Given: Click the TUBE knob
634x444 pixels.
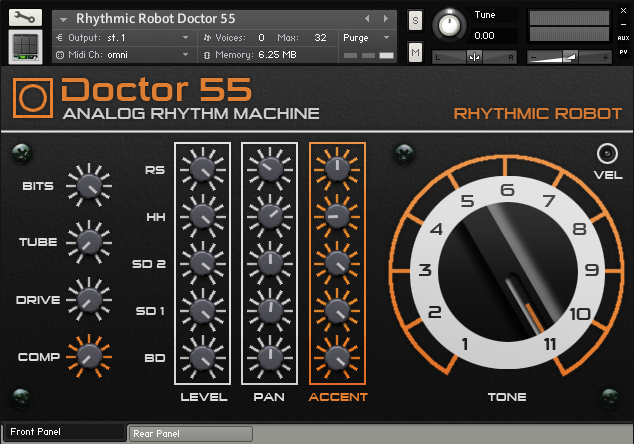Looking at the screenshot, I should [89, 243].
